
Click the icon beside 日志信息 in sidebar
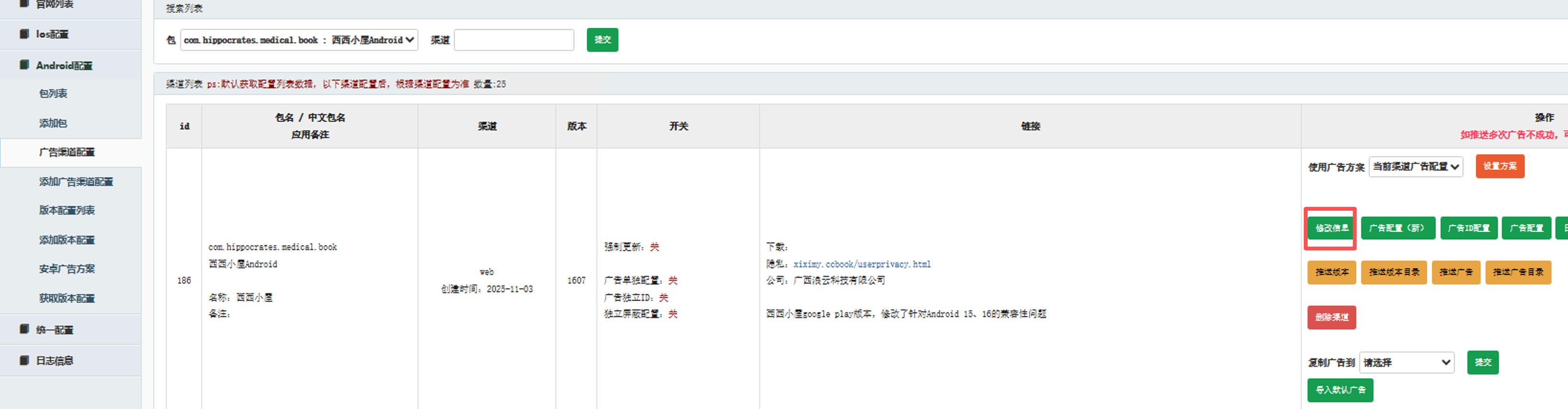[24, 360]
